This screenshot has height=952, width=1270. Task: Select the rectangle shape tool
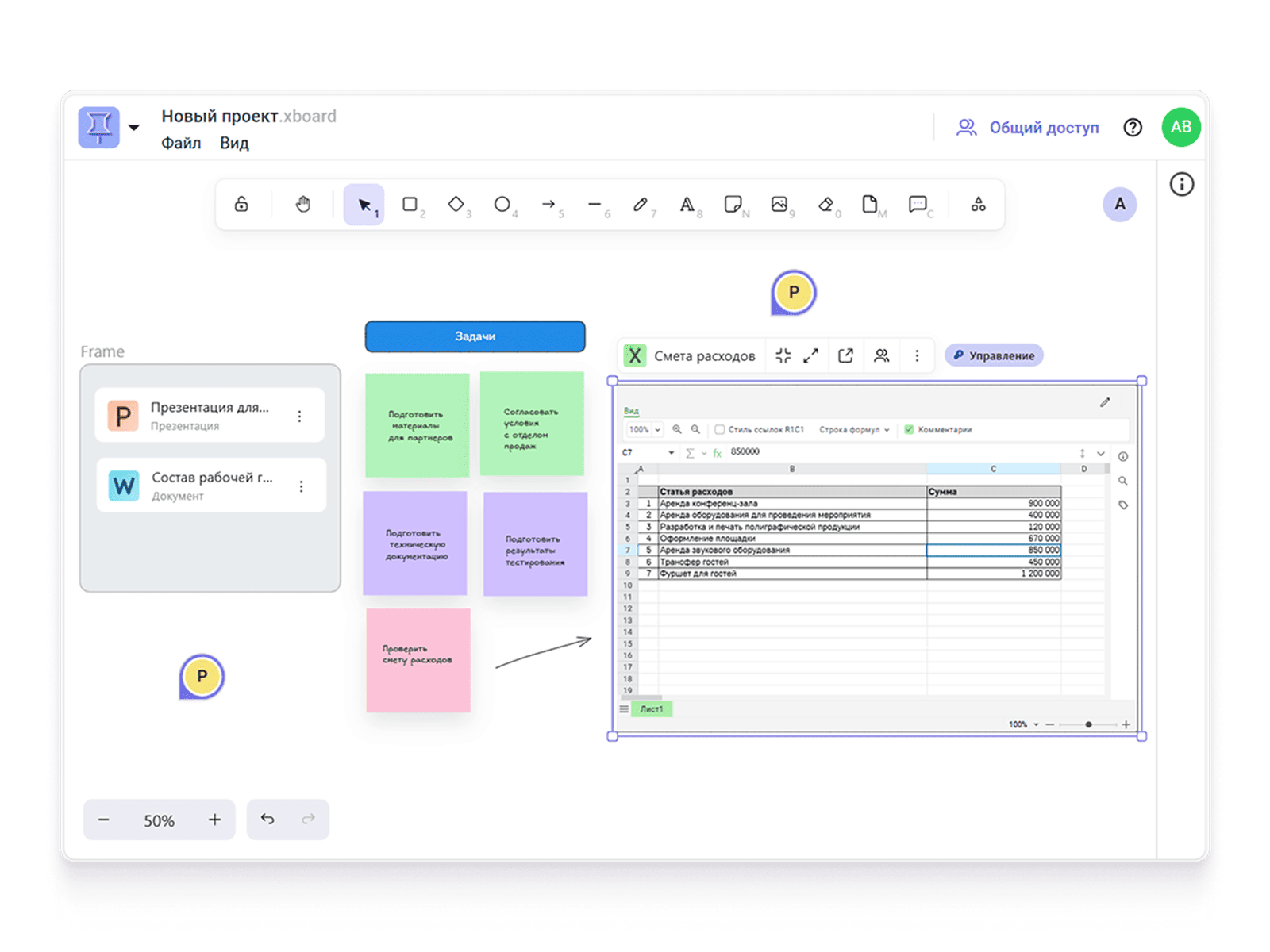point(410,205)
